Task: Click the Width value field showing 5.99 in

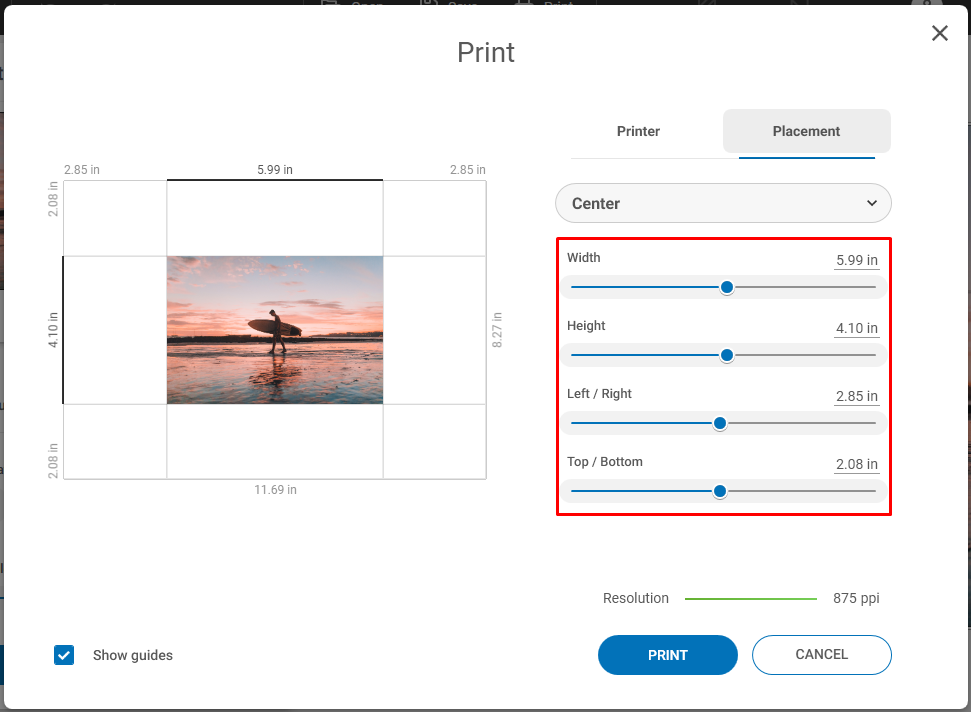Action: click(x=856, y=260)
